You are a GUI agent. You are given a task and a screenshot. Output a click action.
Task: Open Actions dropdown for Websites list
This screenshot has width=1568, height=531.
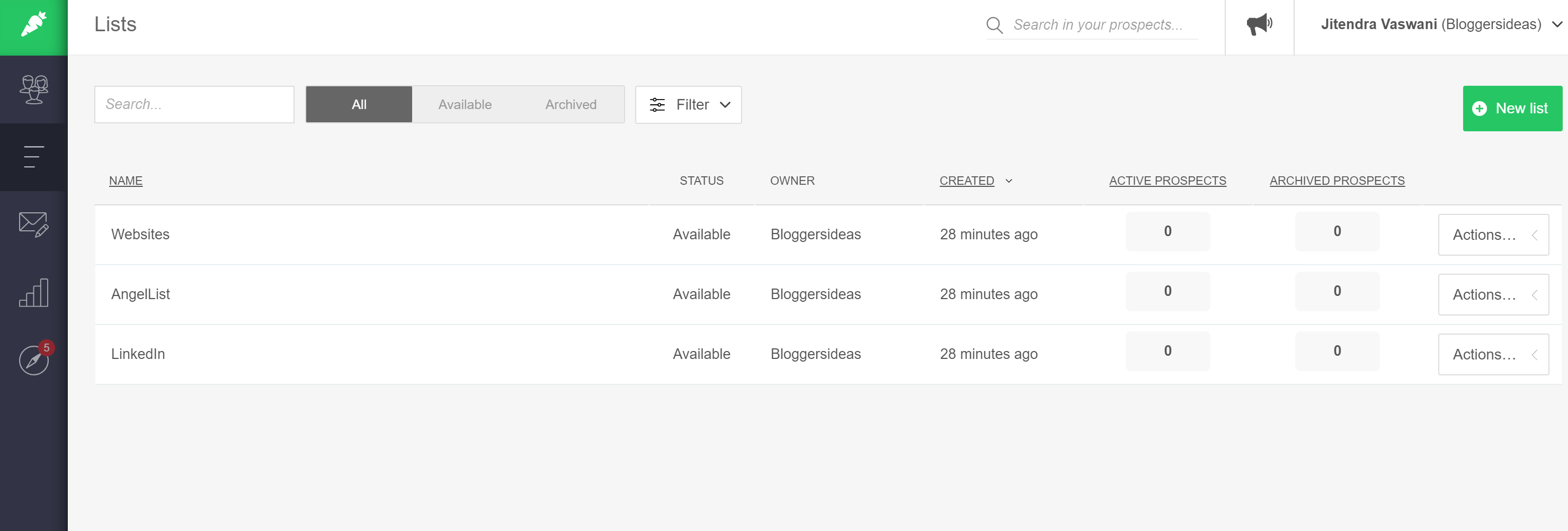coord(1493,235)
